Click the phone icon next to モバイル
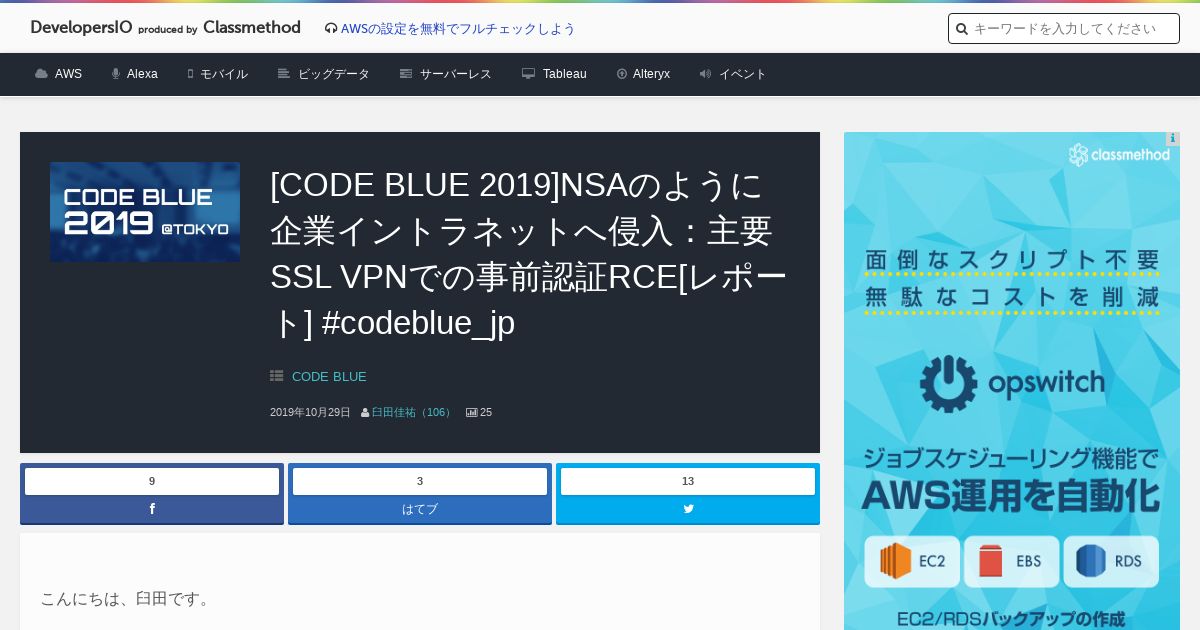The width and height of the screenshot is (1200, 630). pyautogui.click(x=190, y=74)
